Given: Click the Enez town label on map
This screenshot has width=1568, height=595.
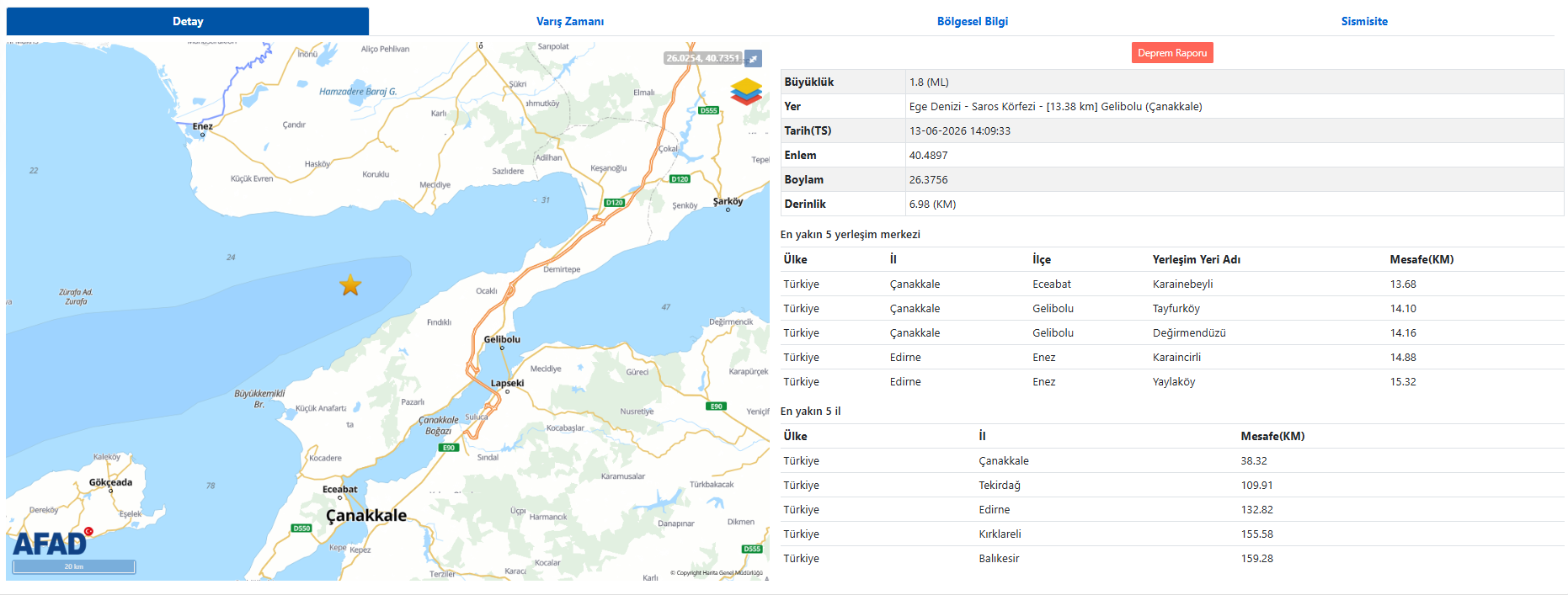Looking at the screenshot, I should pyautogui.click(x=202, y=126).
